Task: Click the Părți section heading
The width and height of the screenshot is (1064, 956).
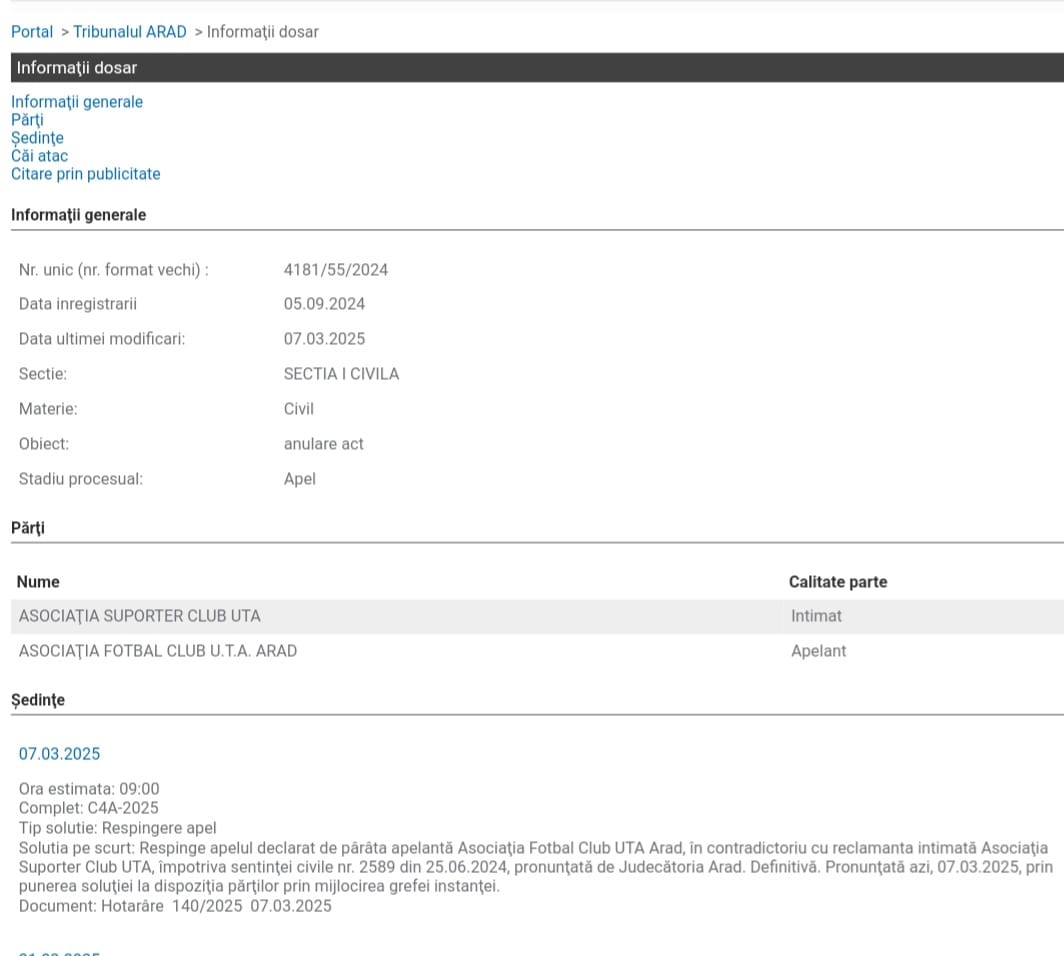Action: [28, 529]
